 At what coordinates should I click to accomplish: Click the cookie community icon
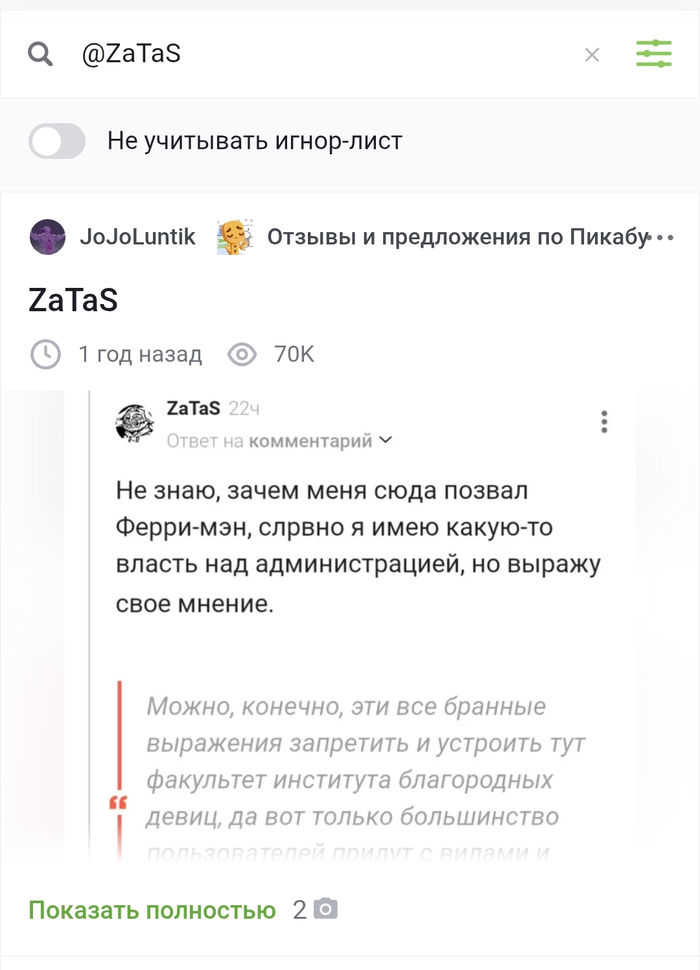tap(234, 237)
